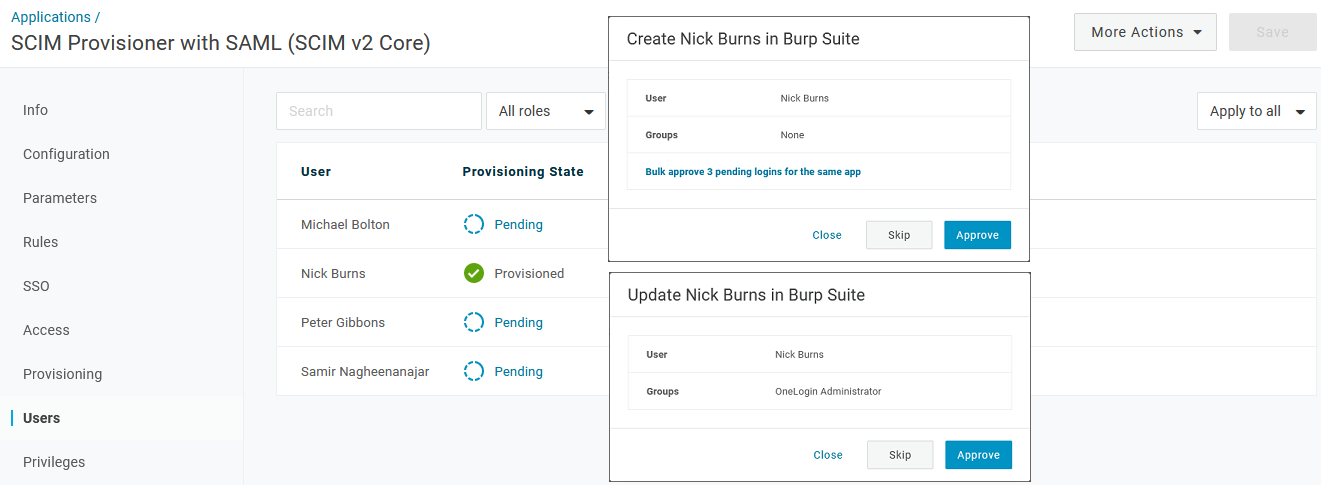Click Bulk approve 3 pending logins link

[753, 172]
